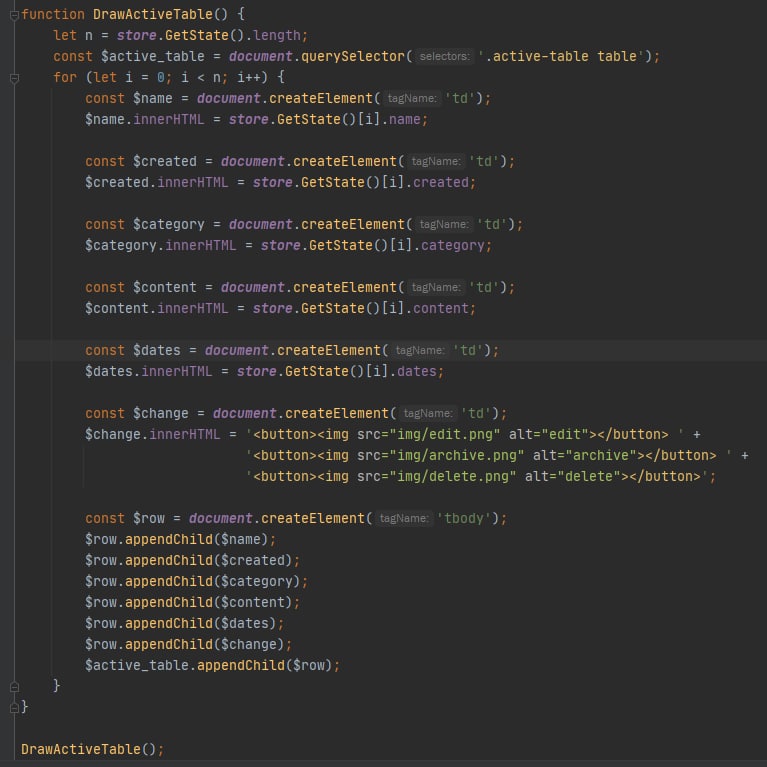Click $dates in the highlighted const line
767x767 pixels.
(x=157, y=351)
